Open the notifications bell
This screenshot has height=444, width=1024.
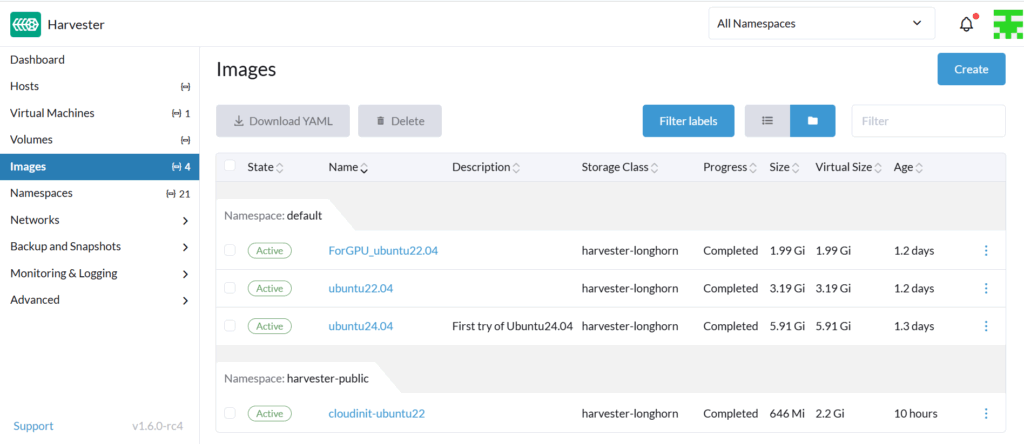point(966,24)
